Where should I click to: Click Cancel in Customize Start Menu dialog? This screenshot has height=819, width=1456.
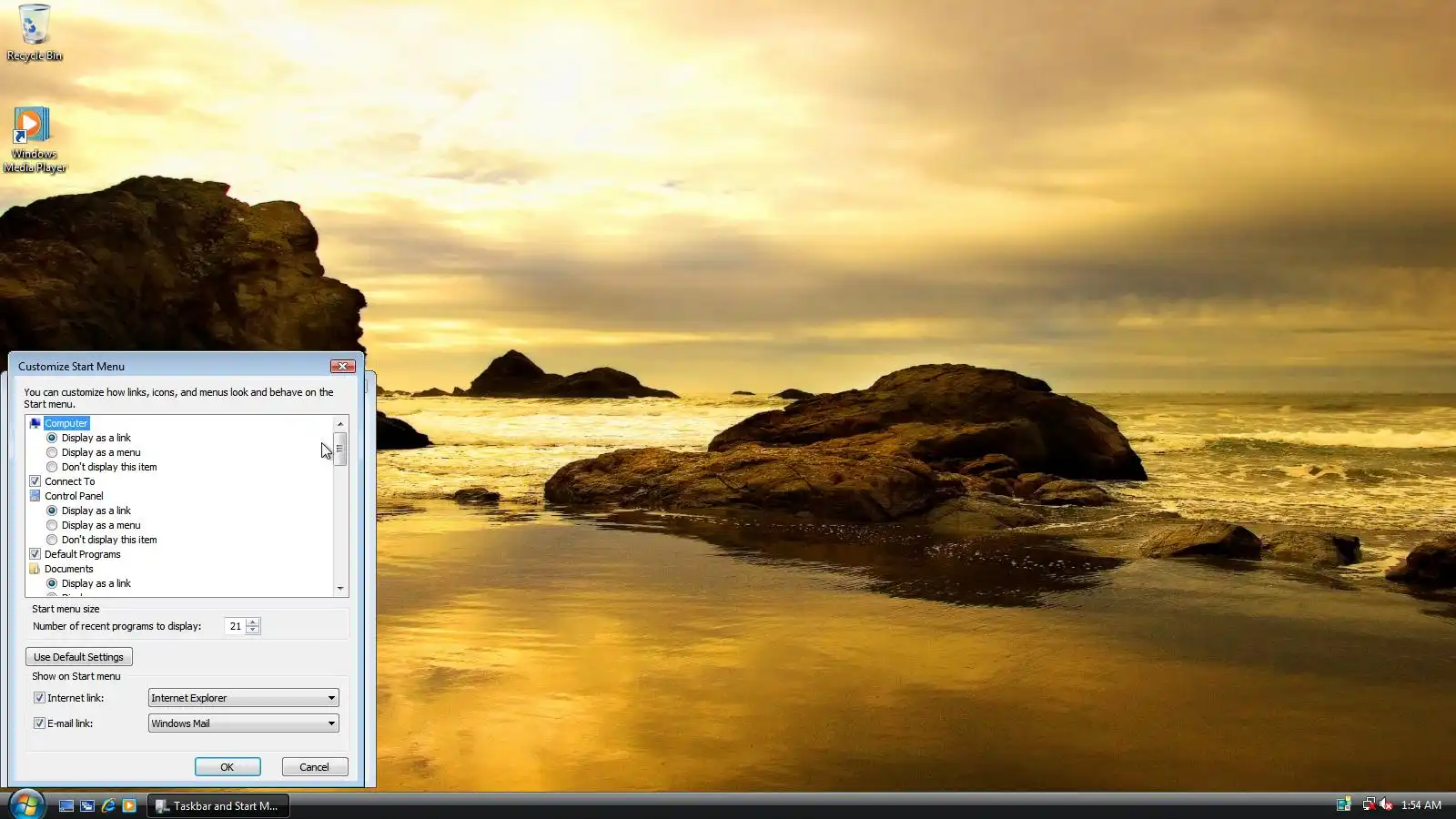[315, 767]
